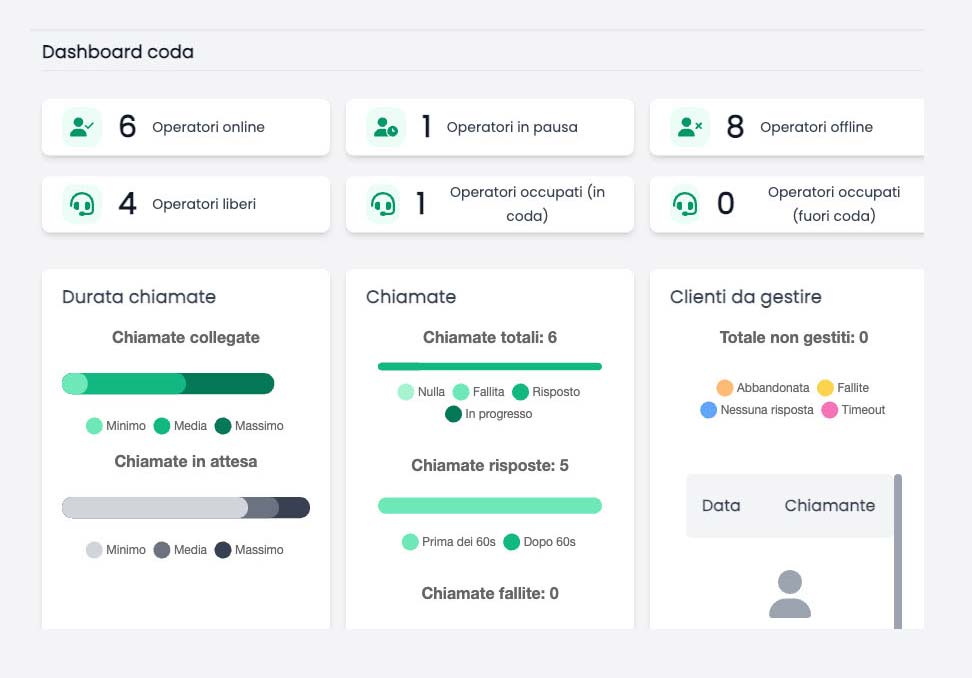Click the Chiamate fallite: 0 label
Screen dimensions: 972x678
[x=490, y=594]
